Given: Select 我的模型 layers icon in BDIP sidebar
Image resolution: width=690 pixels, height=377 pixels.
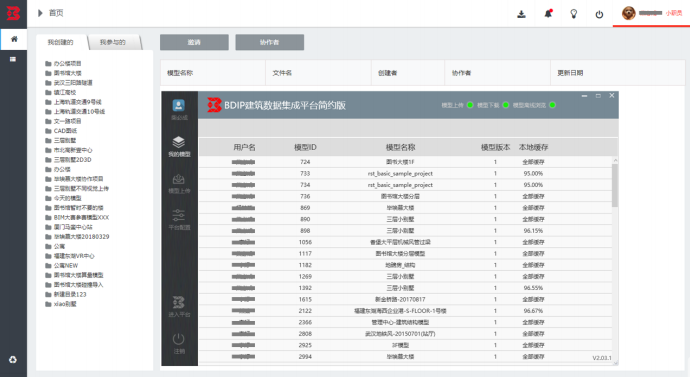Looking at the screenshot, I should [179, 143].
